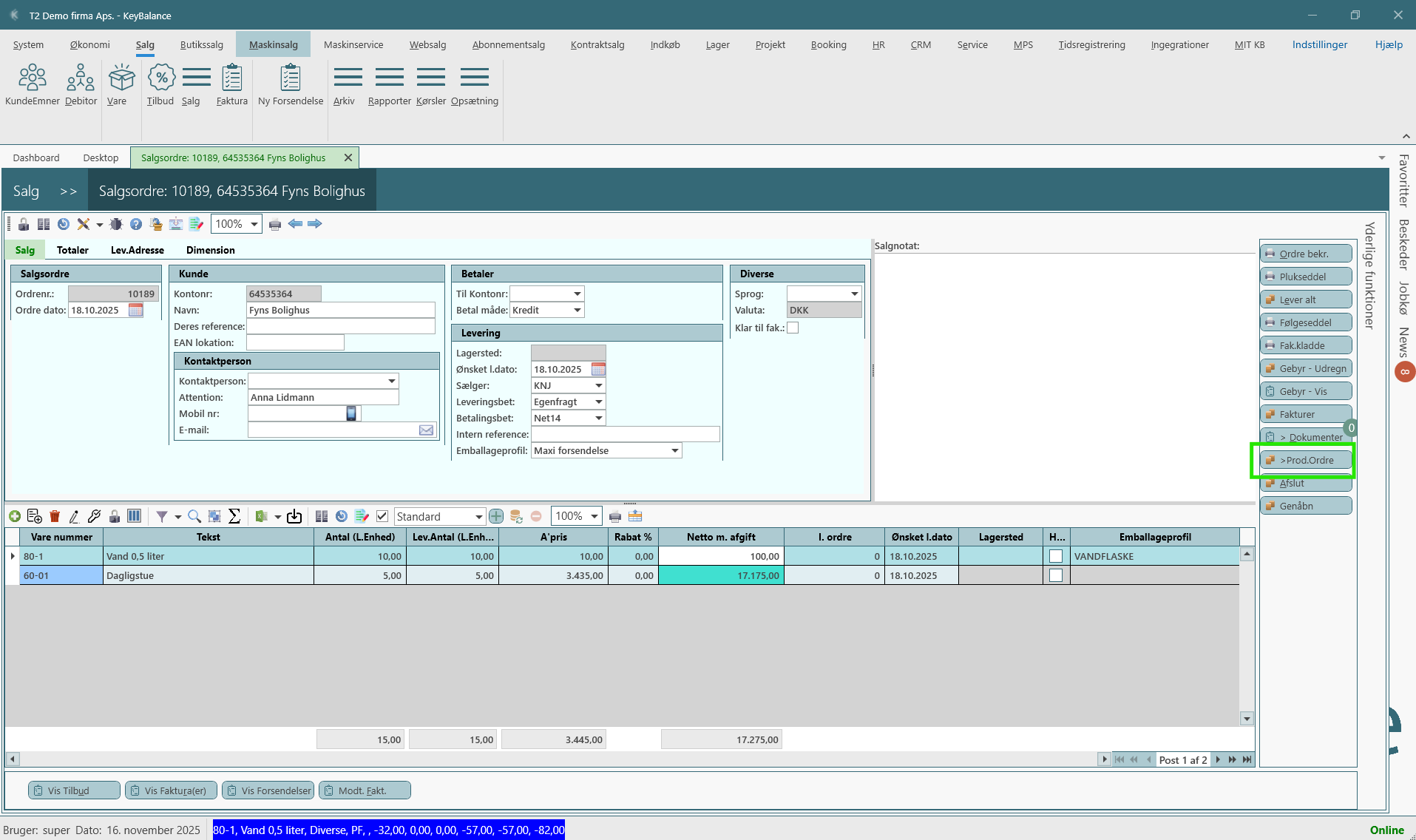Click the sigma sum icon in grid toolbar
The height and width of the screenshot is (840, 1416).
(234, 516)
